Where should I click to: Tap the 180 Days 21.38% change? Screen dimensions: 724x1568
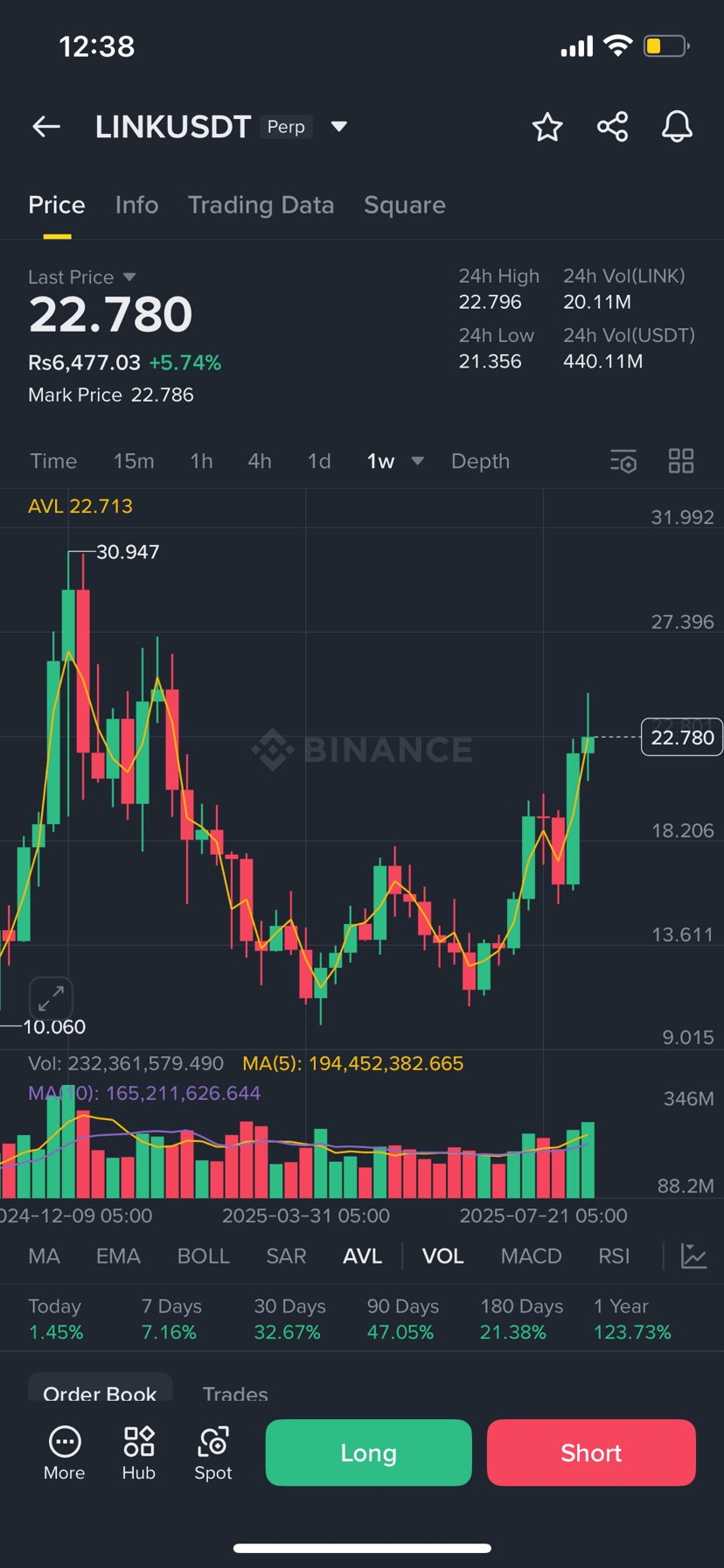521,1319
